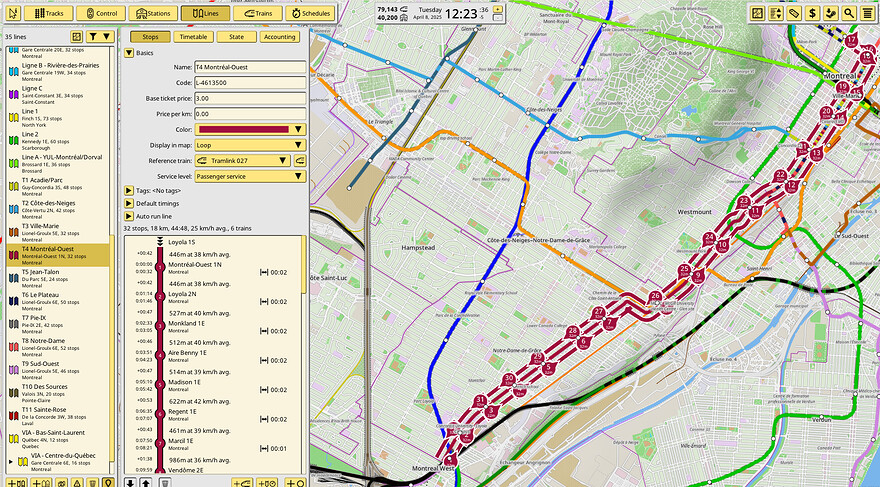The height and width of the screenshot is (487, 880).
Task: Decrease game speed with minus button
Action: point(498,17)
